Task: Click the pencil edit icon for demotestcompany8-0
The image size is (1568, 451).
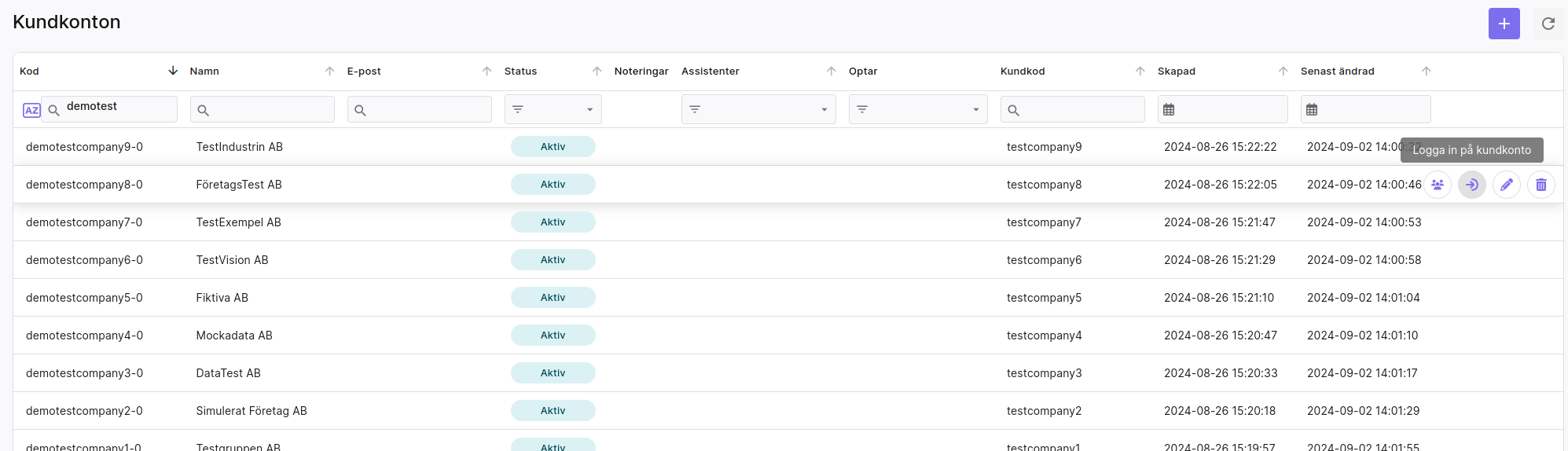Action: [1507, 185]
